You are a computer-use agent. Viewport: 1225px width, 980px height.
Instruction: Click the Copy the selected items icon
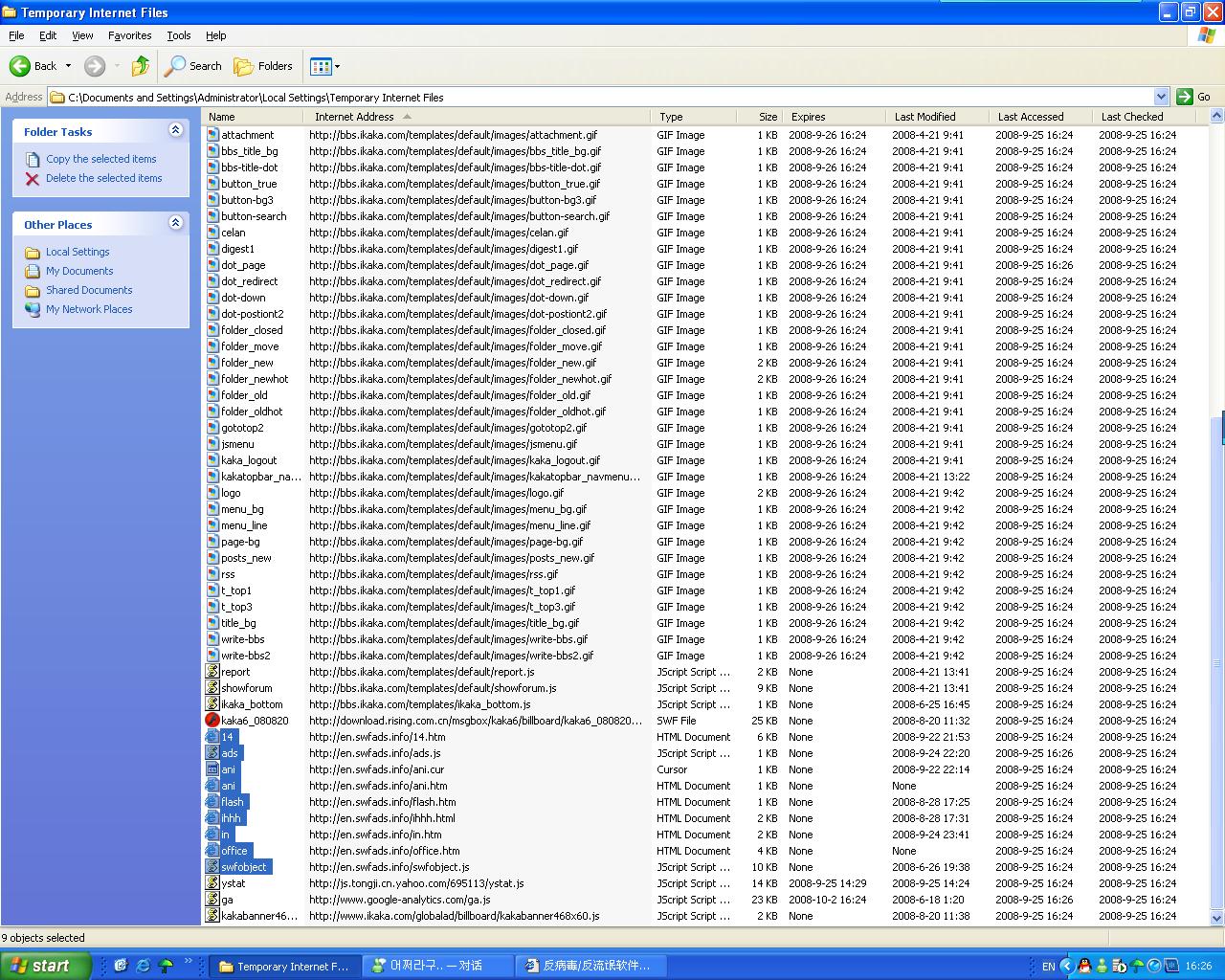(33, 160)
